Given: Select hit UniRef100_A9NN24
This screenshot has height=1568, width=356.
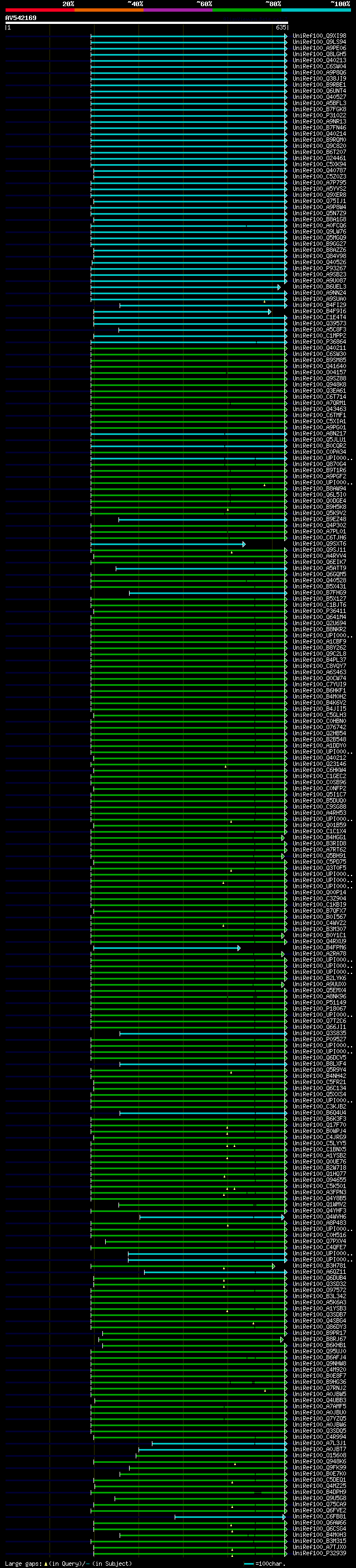Looking at the screenshot, I should [319, 293].
